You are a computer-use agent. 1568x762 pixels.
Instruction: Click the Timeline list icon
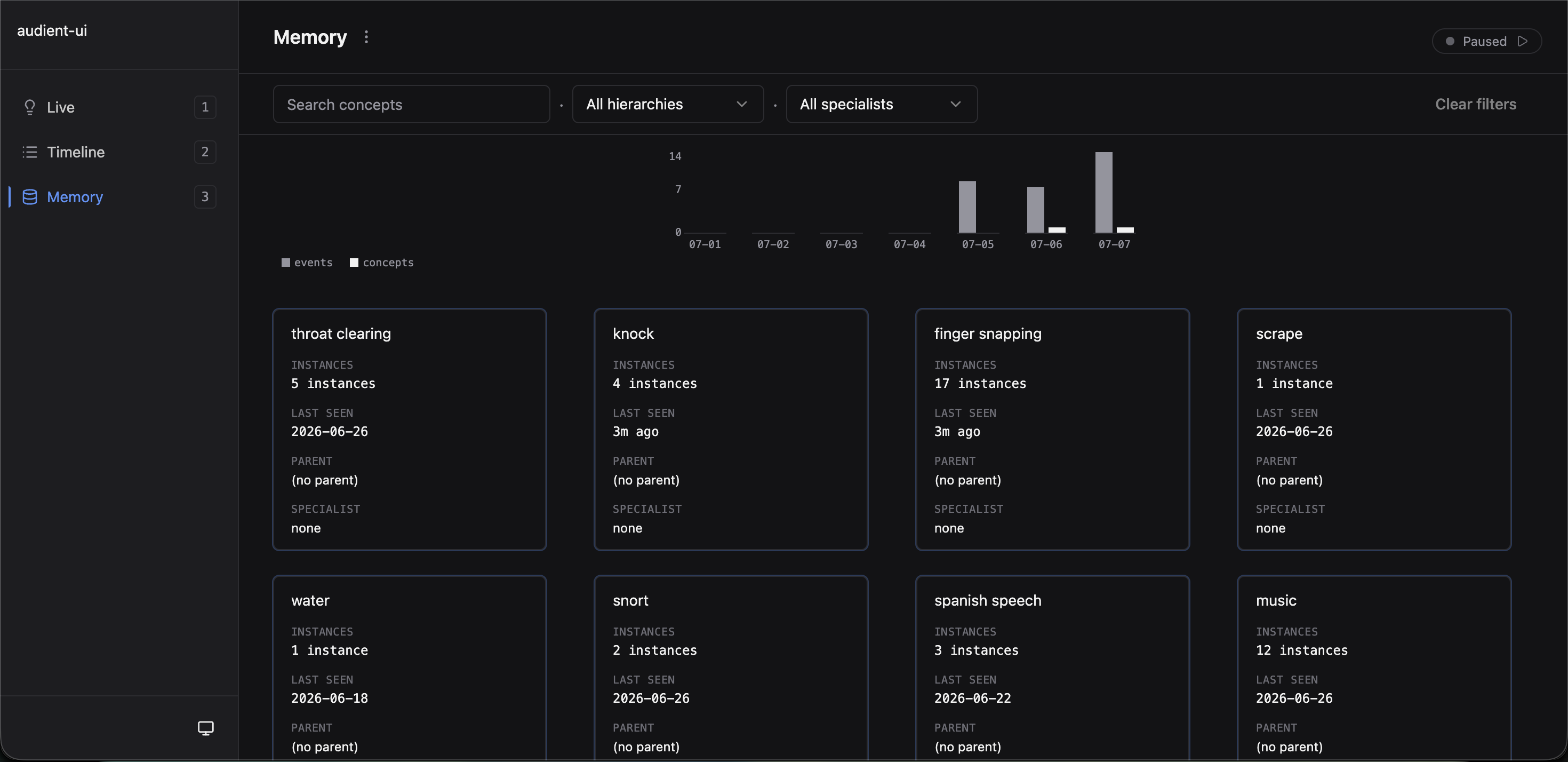29,152
